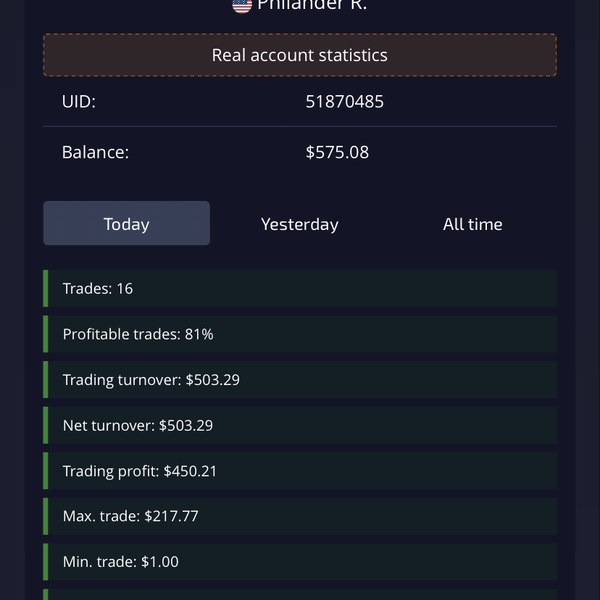
Task: Click the green marker beside Min. trade row
Action: pyautogui.click(x=45, y=562)
